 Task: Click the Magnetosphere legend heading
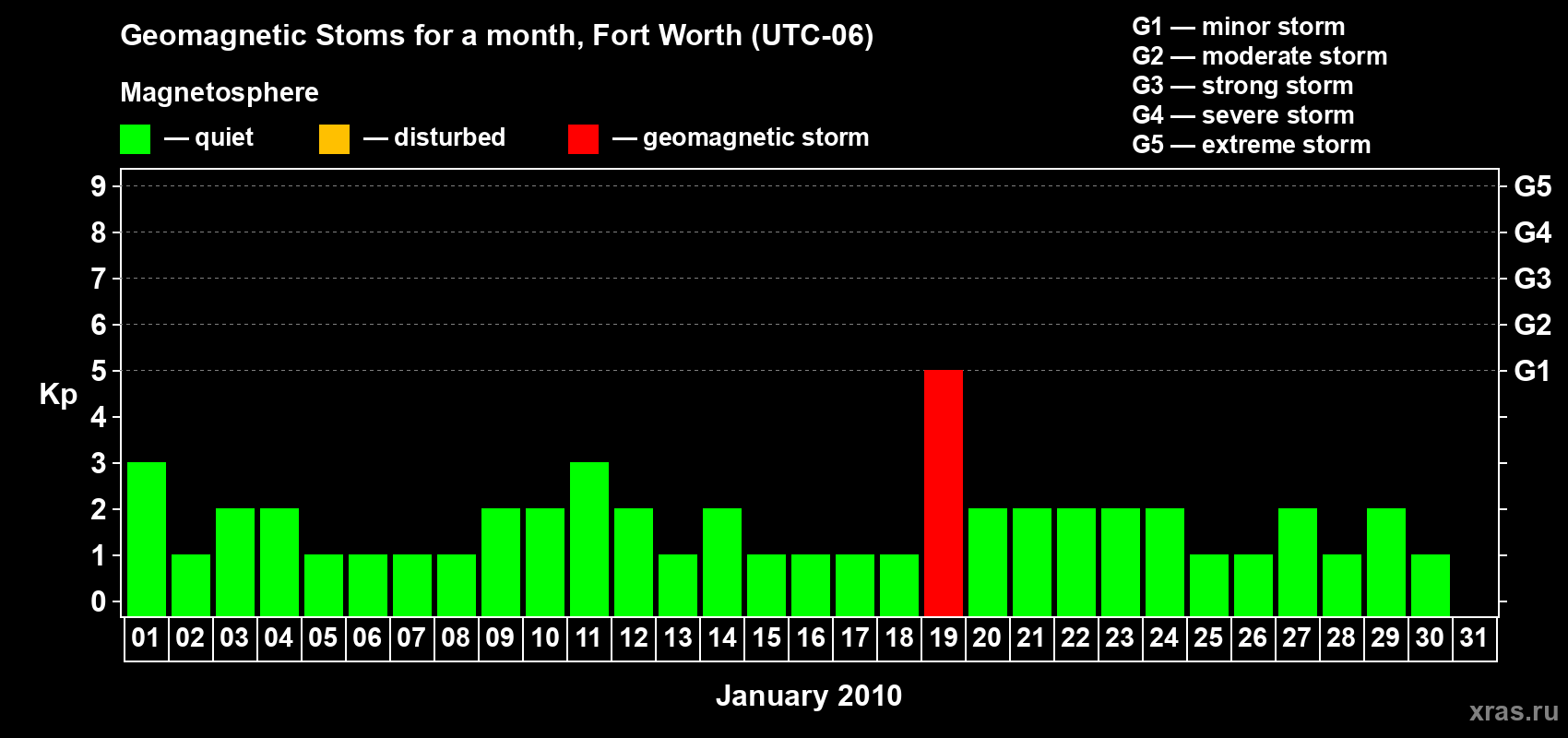click(x=220, y=92)
